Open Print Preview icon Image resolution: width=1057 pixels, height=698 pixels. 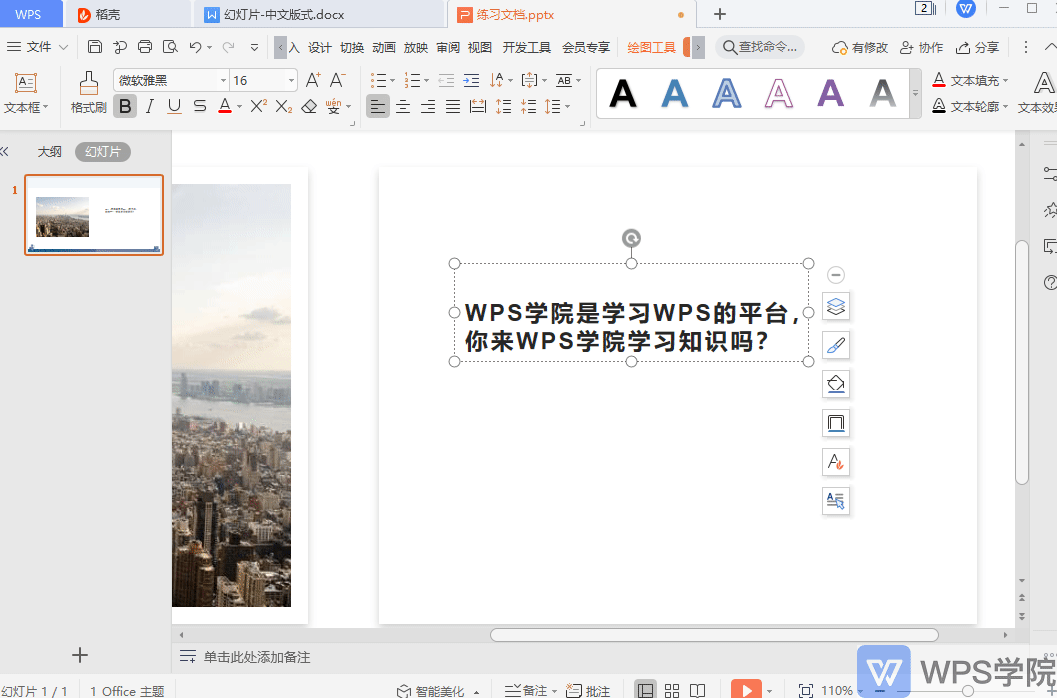click(x=171, y=47)
